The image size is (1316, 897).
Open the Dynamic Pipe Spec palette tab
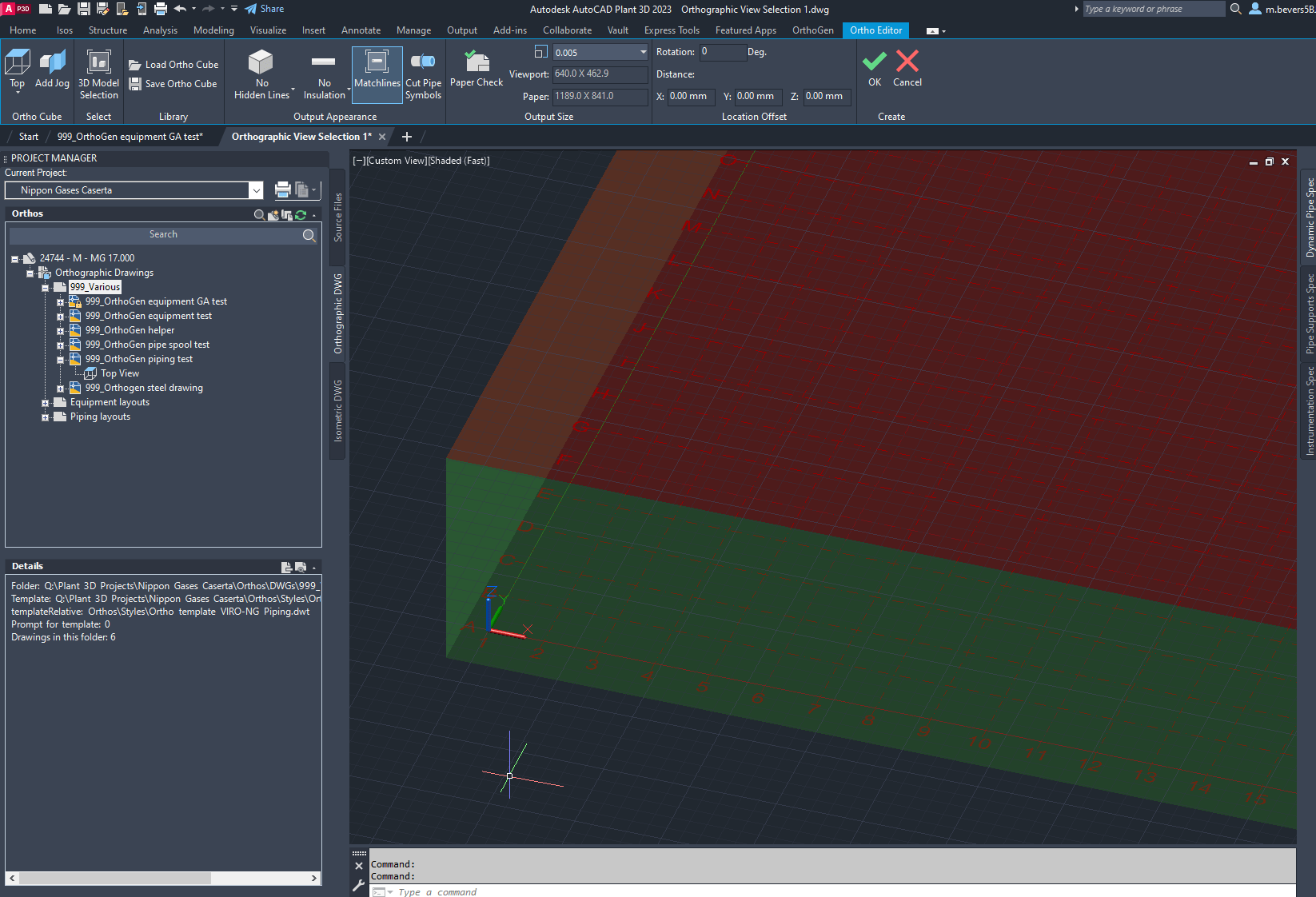(x=1310, y=217)
